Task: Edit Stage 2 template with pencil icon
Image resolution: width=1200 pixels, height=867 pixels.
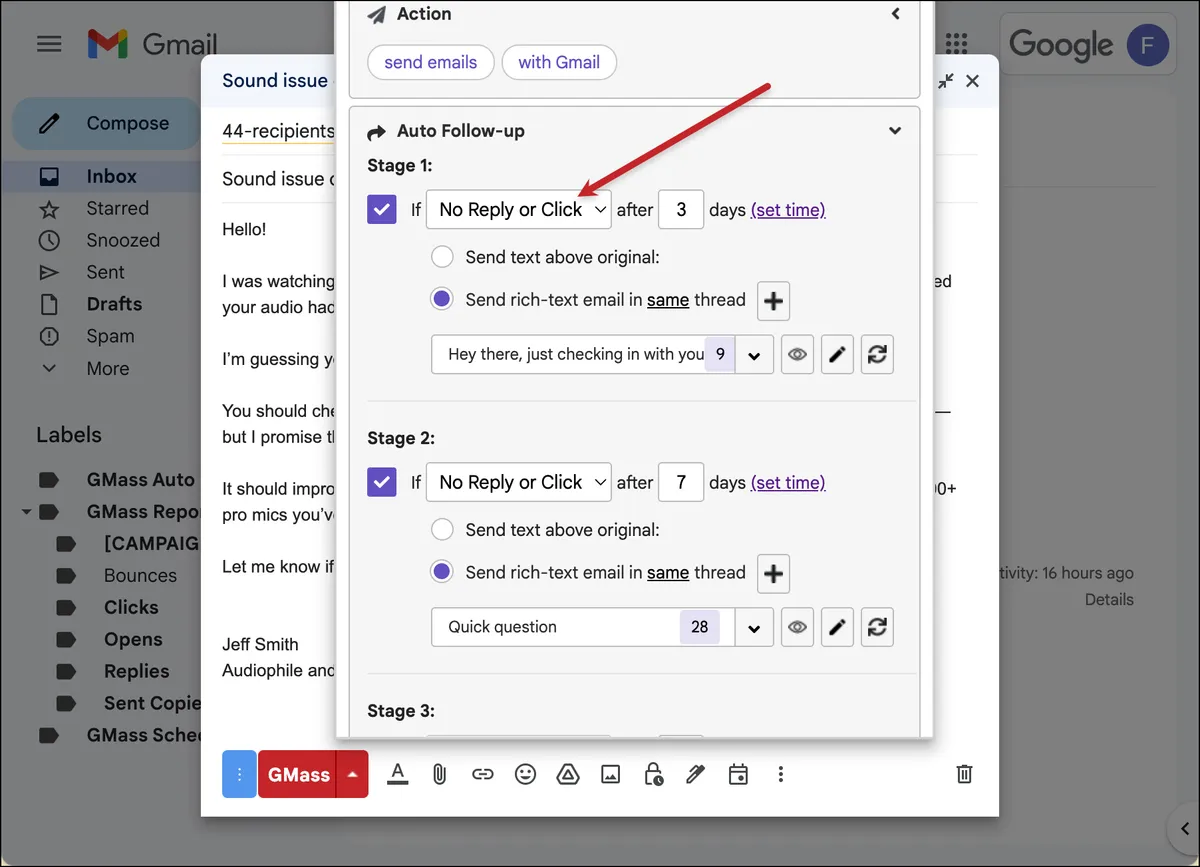Action: pos(837,627)
